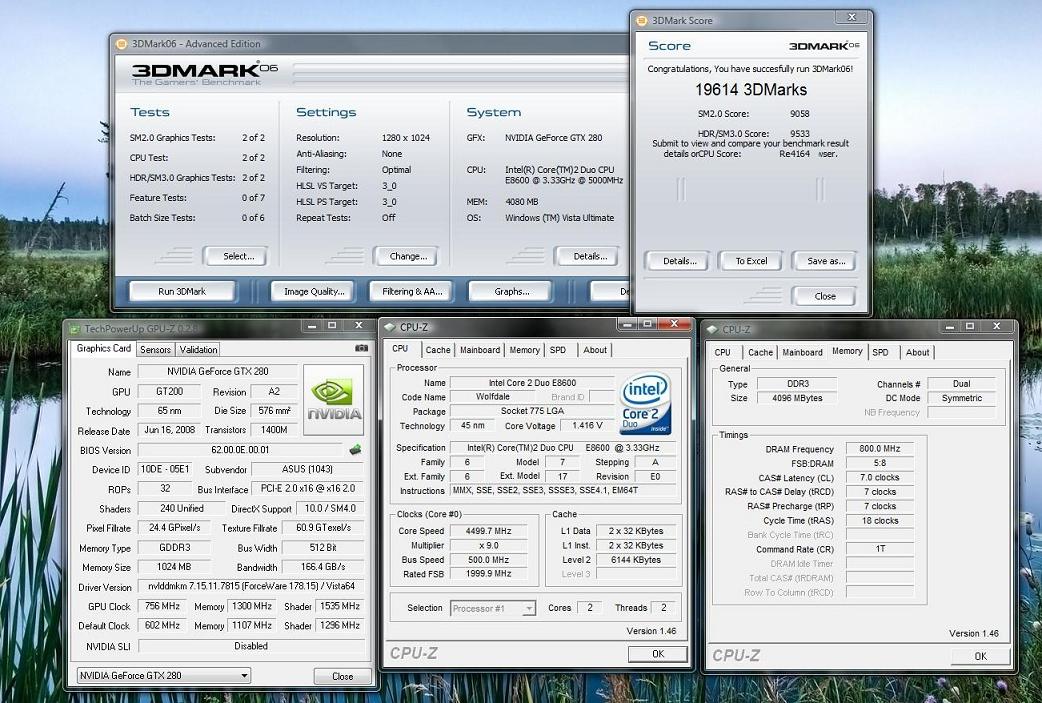Click OK in center CPU-Z window

(x=658, y=654)
